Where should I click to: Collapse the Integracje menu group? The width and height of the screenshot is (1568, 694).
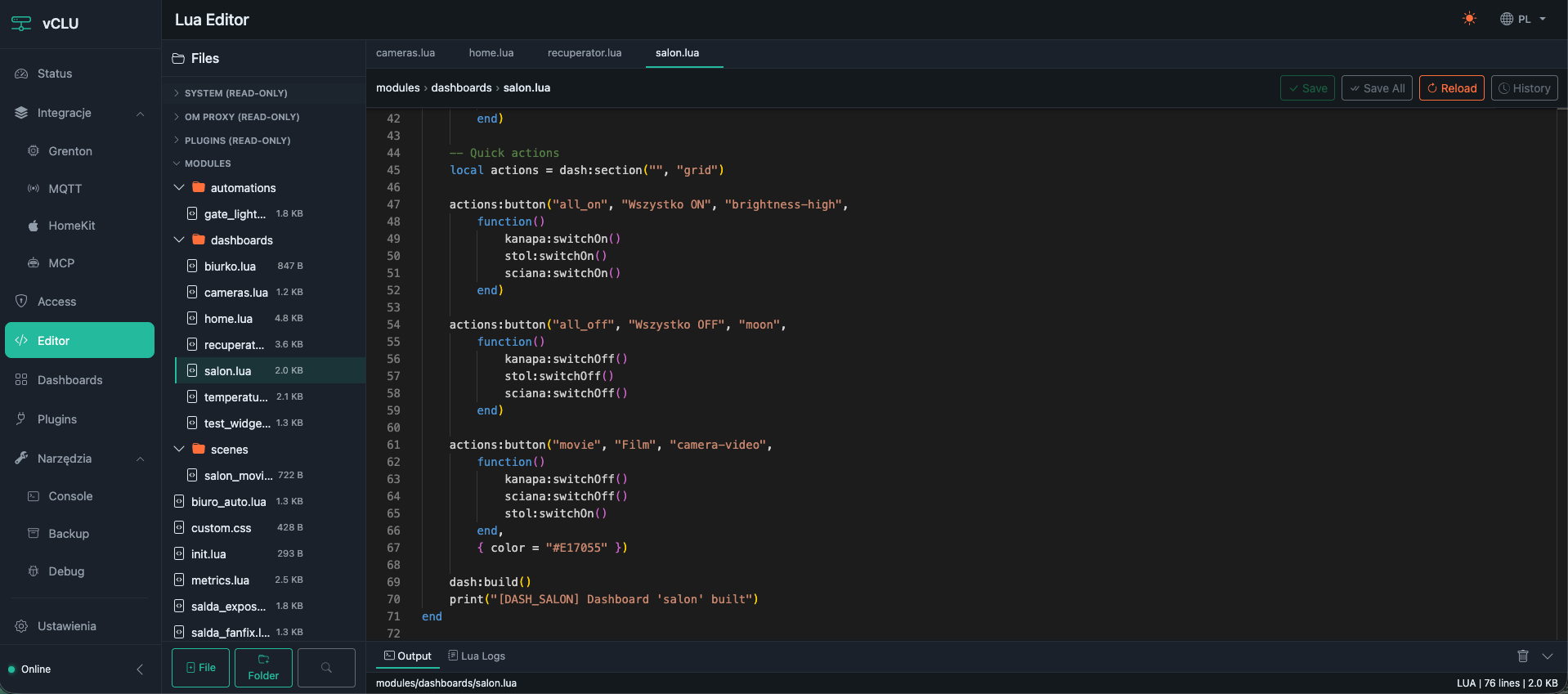140,113
